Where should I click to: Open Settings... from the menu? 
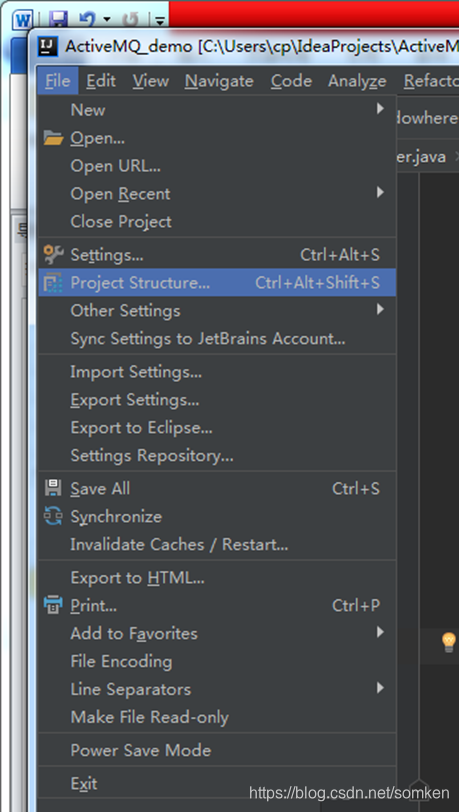point(217,255)
